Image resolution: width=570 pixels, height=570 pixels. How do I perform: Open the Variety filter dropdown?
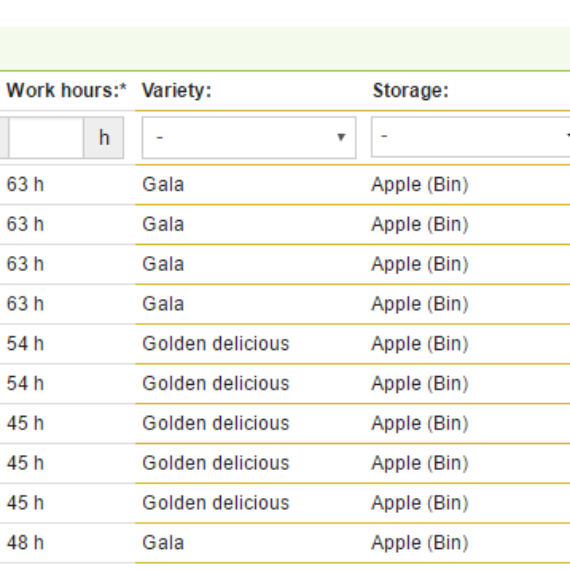click(249, 138)
